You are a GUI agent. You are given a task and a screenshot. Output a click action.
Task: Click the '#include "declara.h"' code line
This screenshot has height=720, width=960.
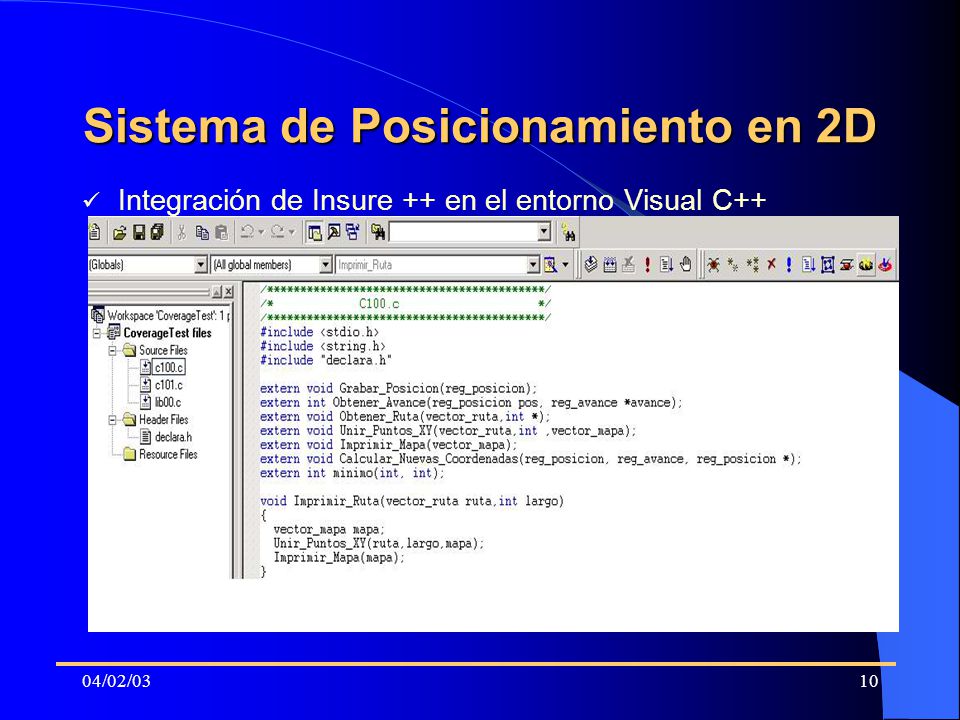[326, 360]
